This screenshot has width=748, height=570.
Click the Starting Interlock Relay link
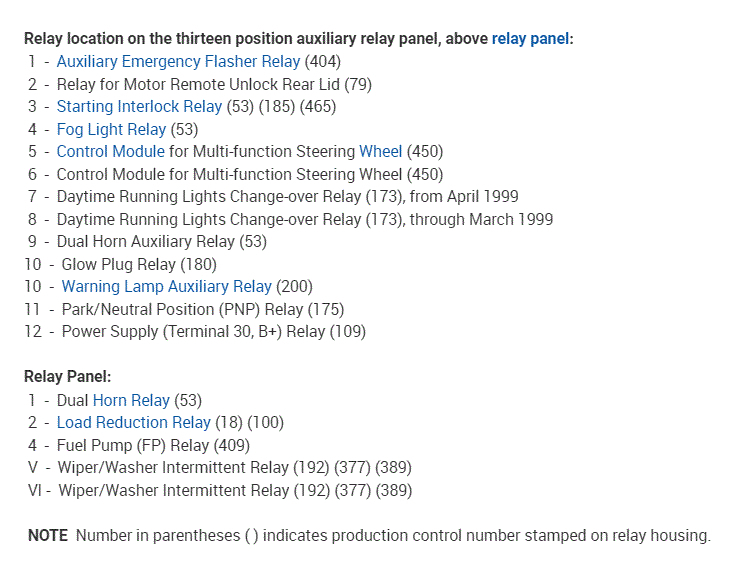click(x=139, y=107)
